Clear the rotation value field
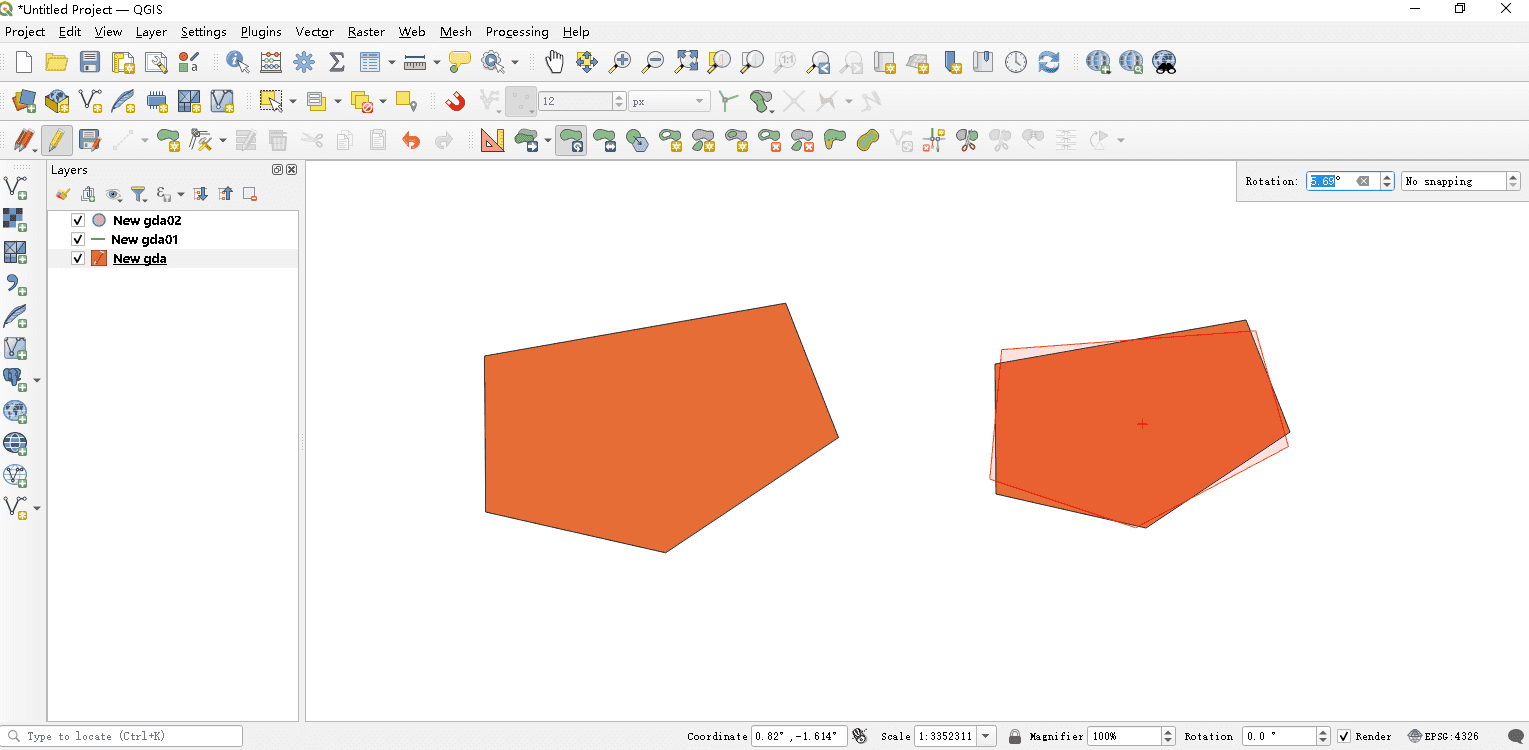 [1362, 181]
